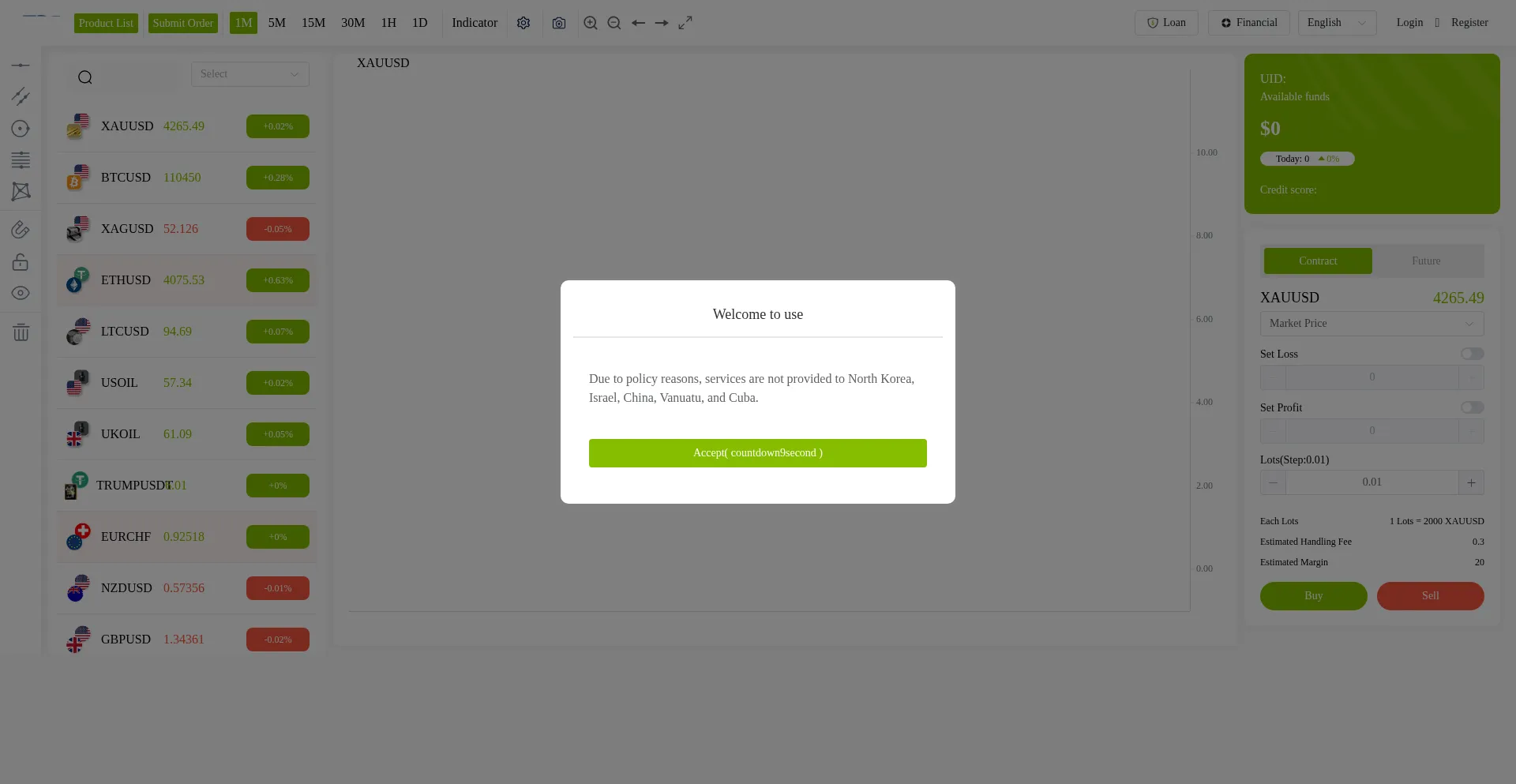Expand the Market Price dropdown

pyautogui.click(x=1372, y=324)
